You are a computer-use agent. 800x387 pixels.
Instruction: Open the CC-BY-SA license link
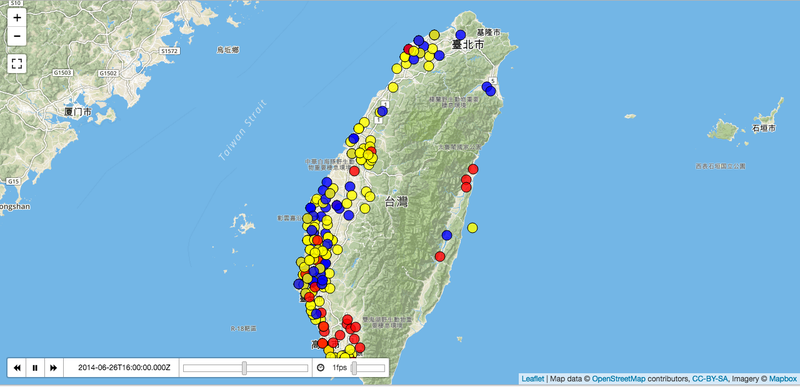coord(710,379)
